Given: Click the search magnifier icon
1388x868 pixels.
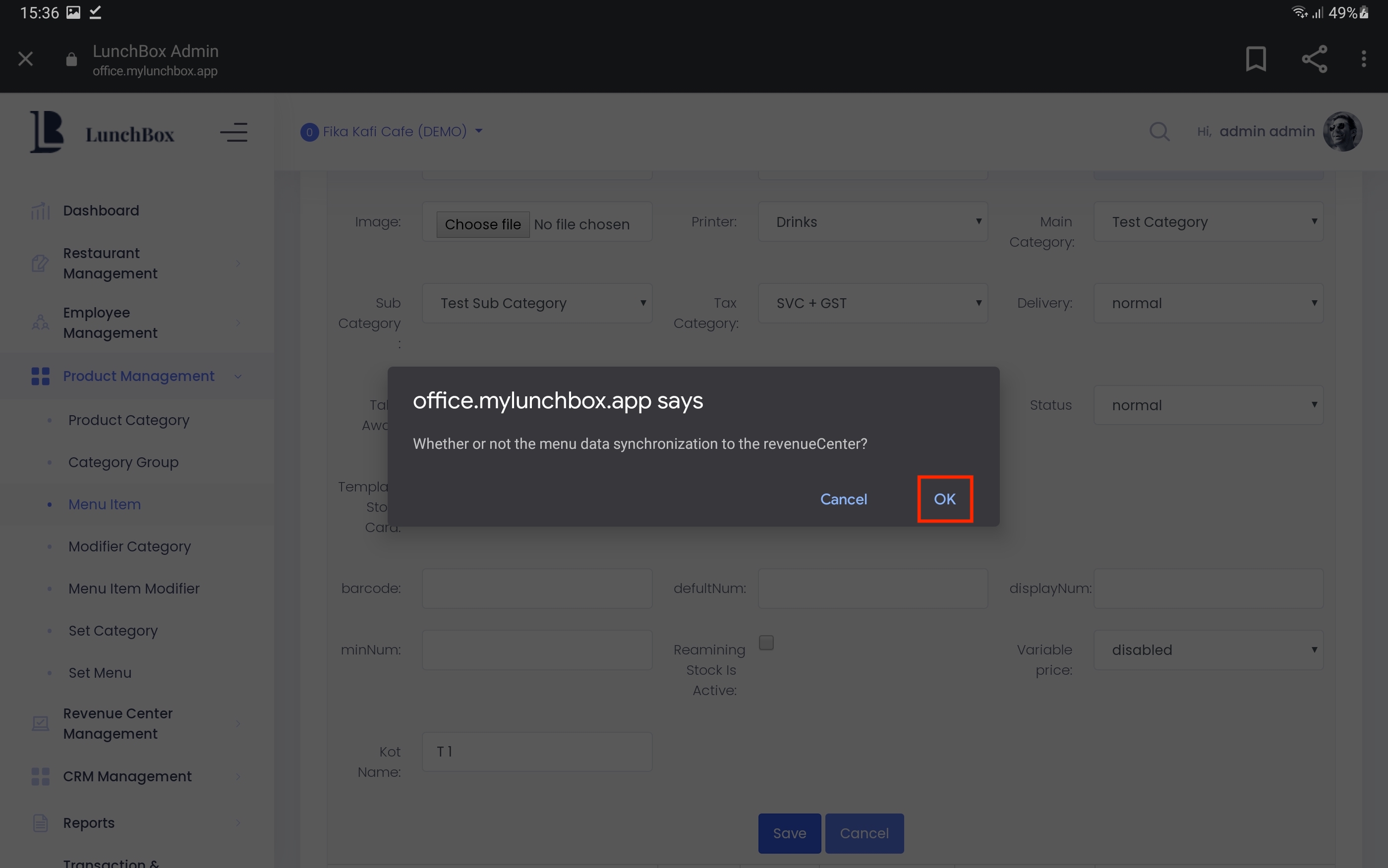Looking at the screenshot, I should tap(1159, 131).
